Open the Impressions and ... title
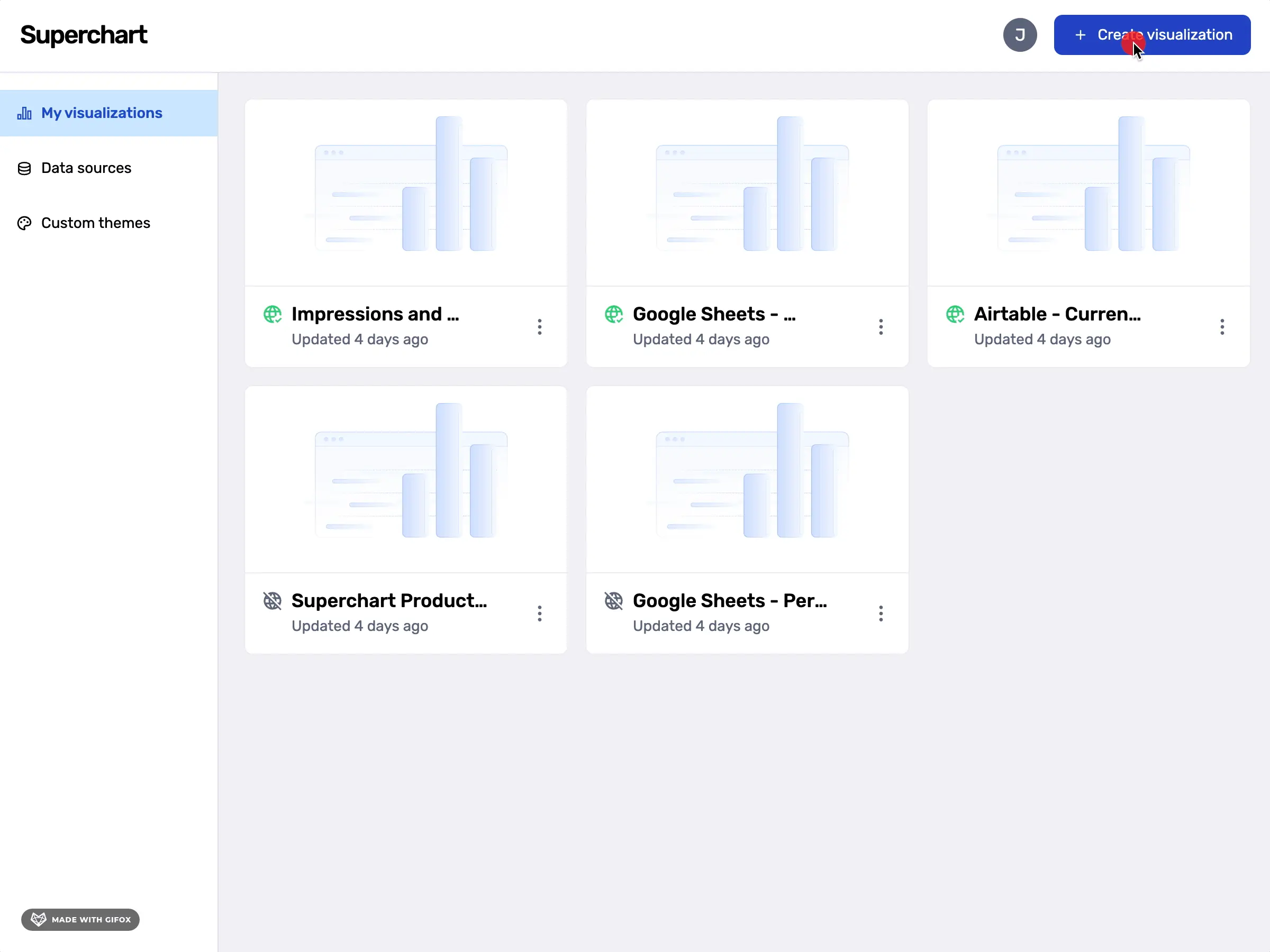 [375, 314]
